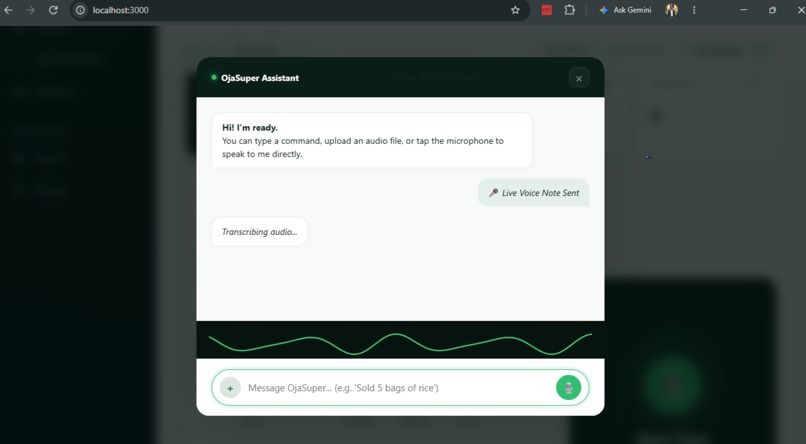Viewport: 806px width, 444px height.
Task: Click the OjaSuper Assistant title
Action: click(x=260, y=78)
